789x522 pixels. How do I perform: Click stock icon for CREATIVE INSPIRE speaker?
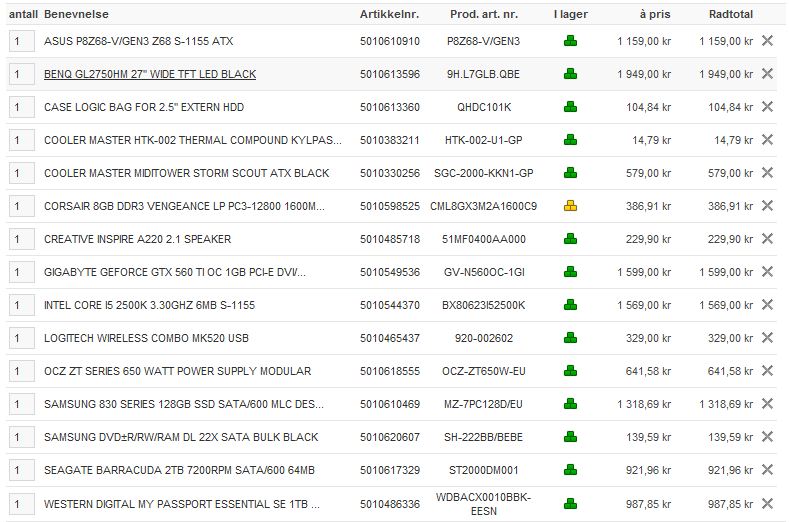[570, 238]
